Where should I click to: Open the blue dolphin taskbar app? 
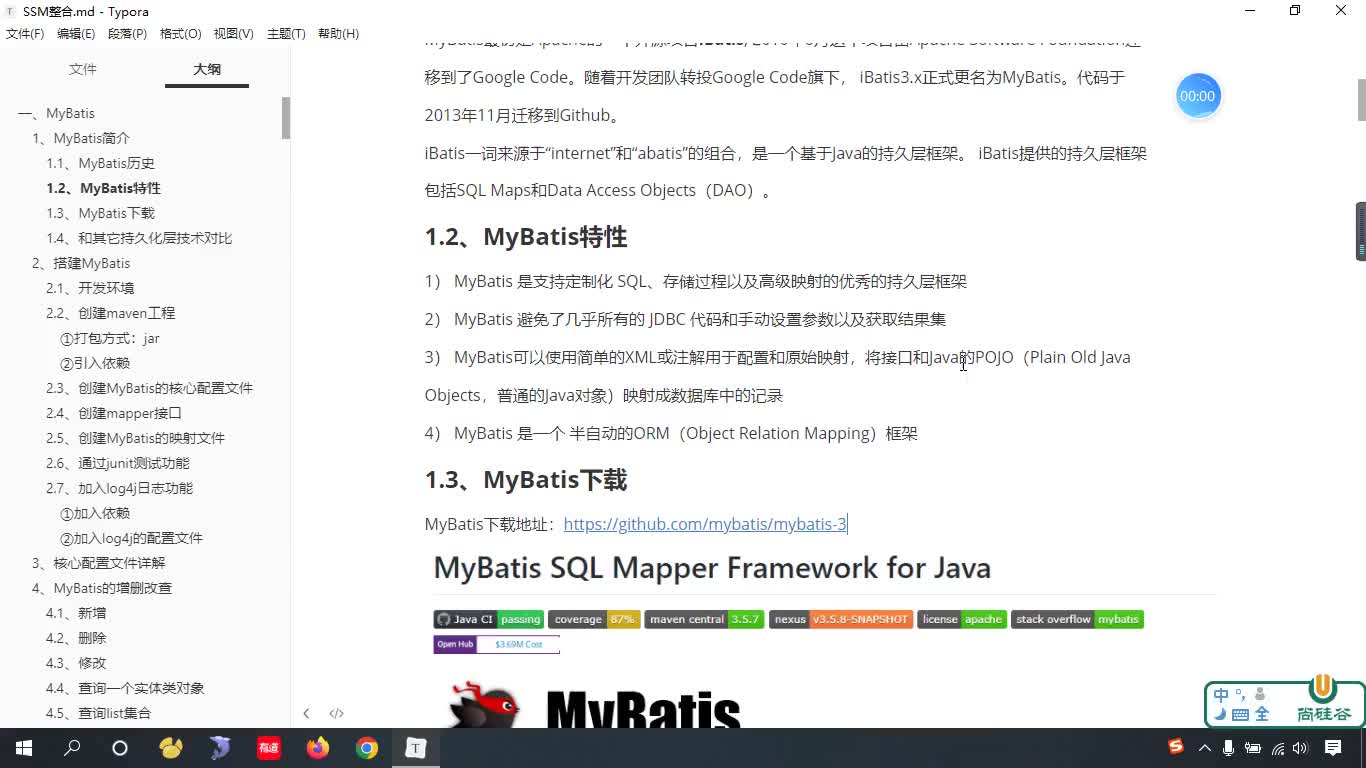click(219, 747)
